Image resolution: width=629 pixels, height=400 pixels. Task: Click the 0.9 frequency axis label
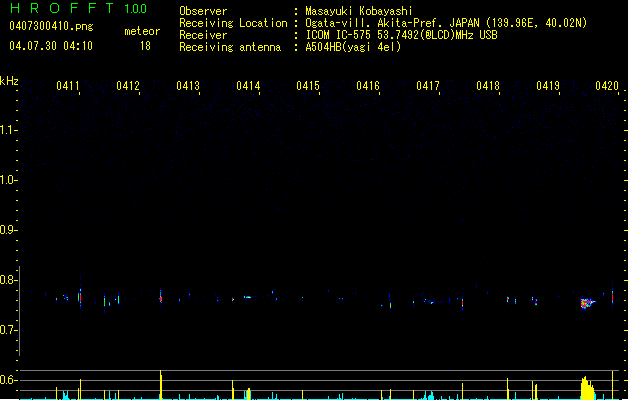[x=7, y=230]
